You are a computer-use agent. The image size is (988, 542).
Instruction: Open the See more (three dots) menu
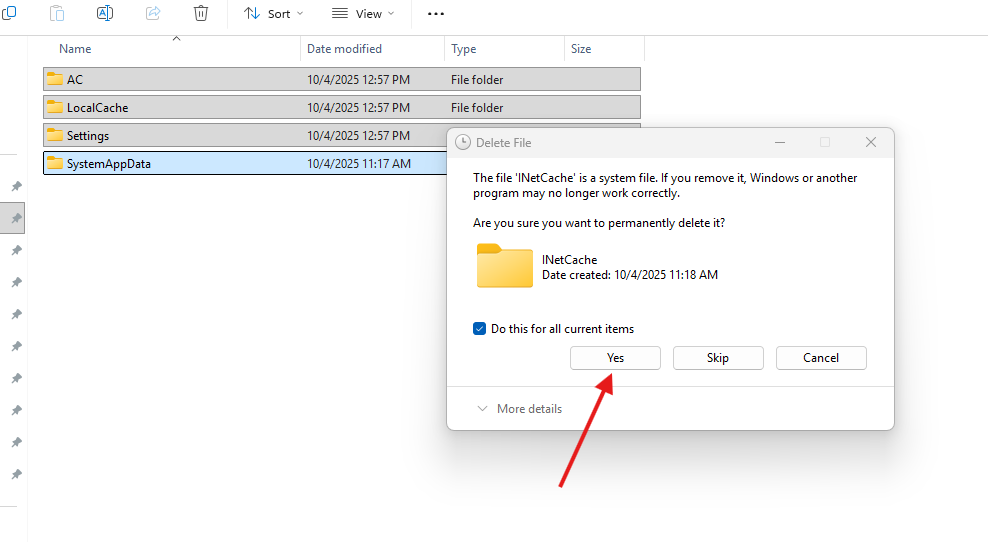click(435, 13)
